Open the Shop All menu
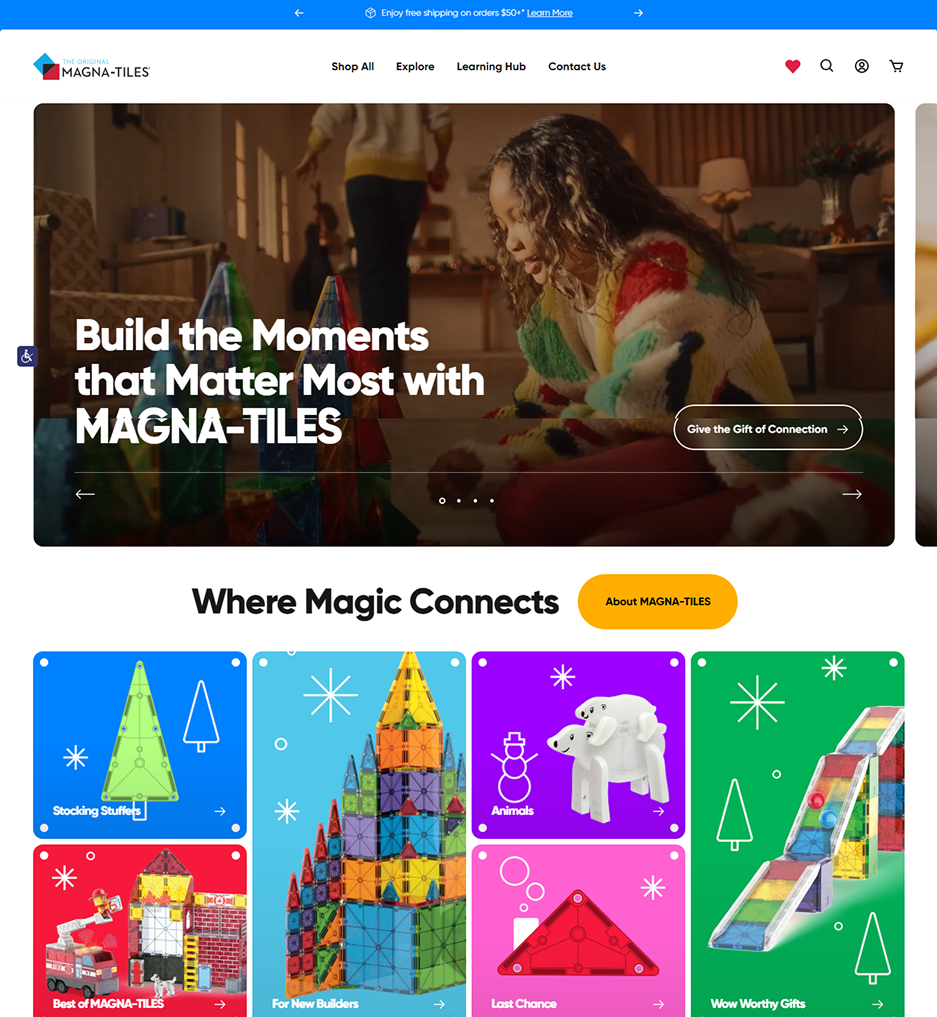Image resolution: width=937 pixels, height=1017 pixels. 353,66
